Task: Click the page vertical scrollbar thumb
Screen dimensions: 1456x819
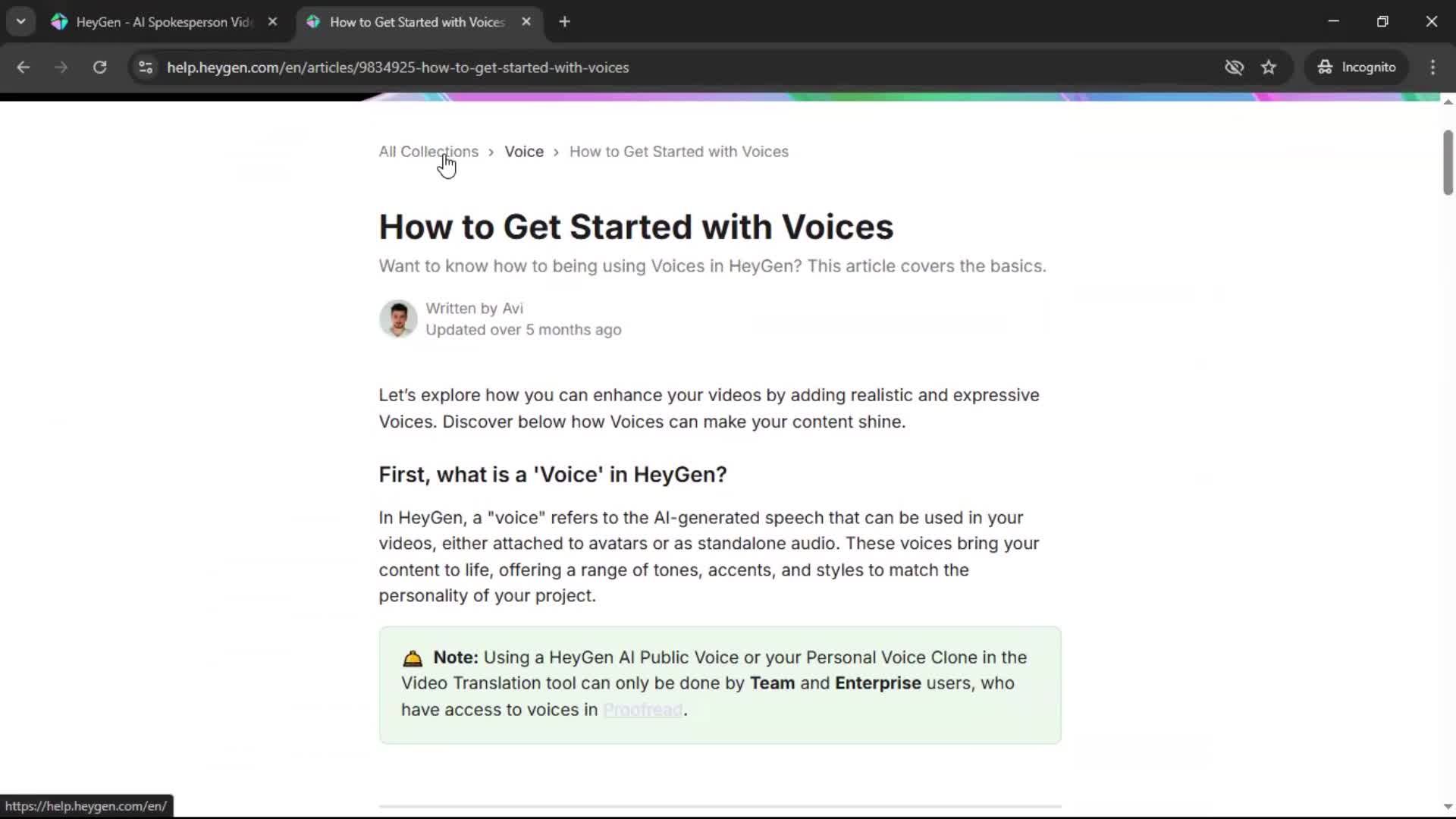Action: click(1448, 163)
